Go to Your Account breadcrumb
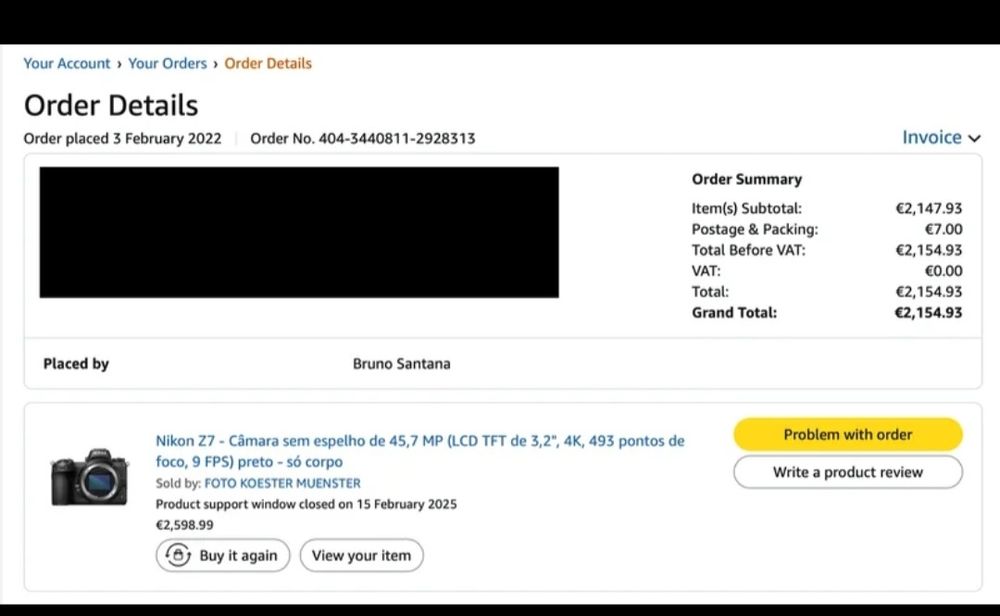The width and height of the screenshot is (1000, 616). tap(67, 63)
